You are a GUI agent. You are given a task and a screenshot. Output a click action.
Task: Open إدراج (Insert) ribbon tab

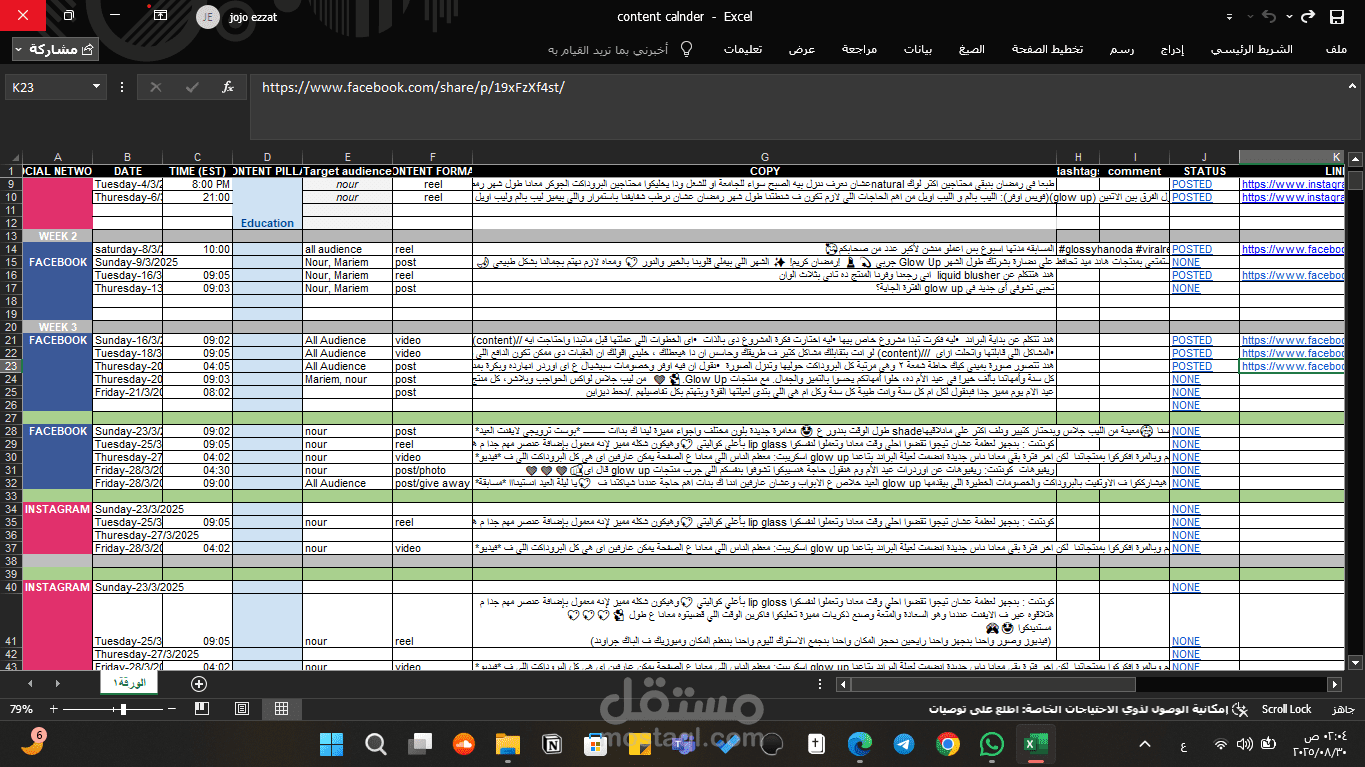1172,49
